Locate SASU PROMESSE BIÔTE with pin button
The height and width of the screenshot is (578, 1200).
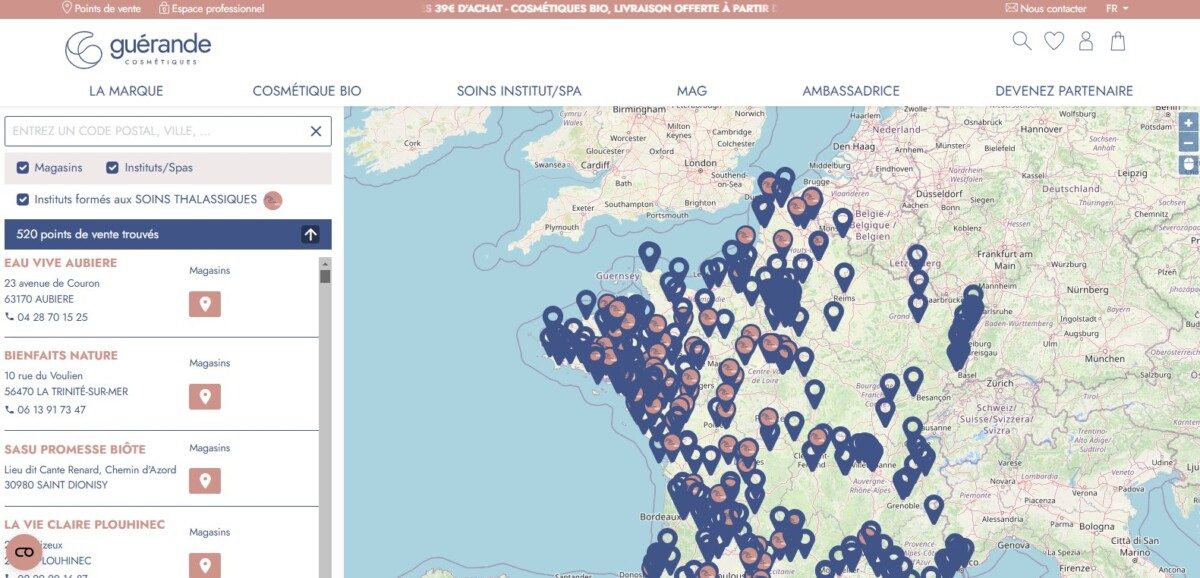(205, 481)
